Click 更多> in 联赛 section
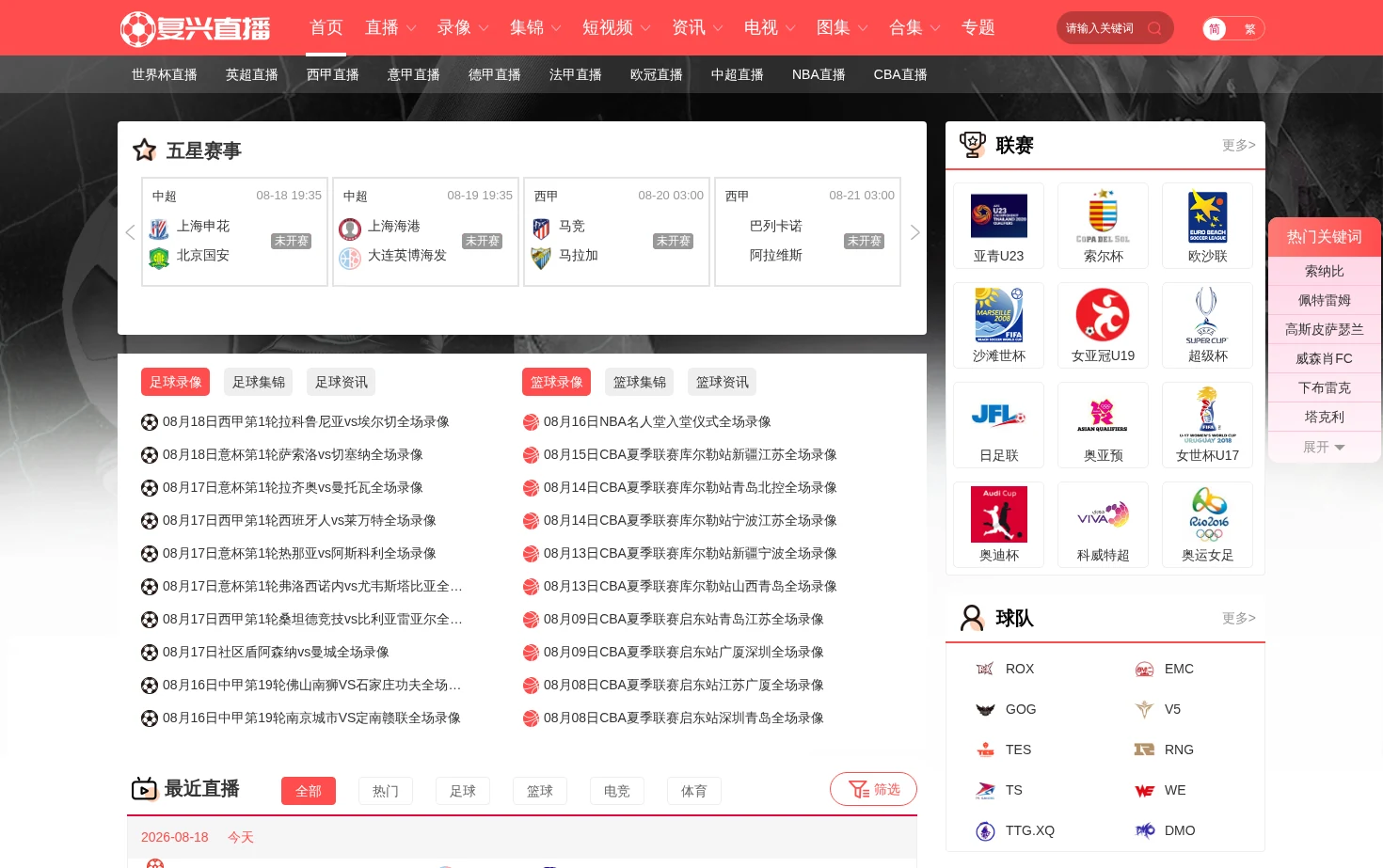The height and width of the screenshot is (868, 1383). 1238,145
